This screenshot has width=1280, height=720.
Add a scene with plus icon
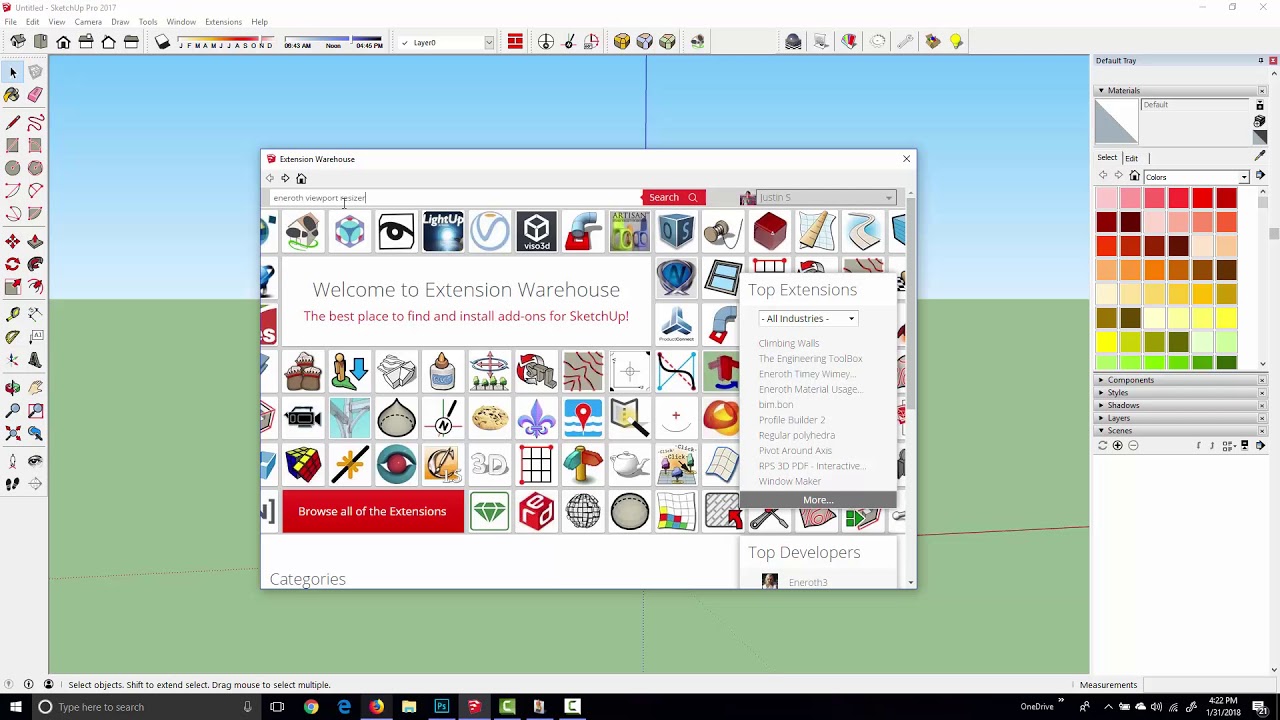(1118, 446)
